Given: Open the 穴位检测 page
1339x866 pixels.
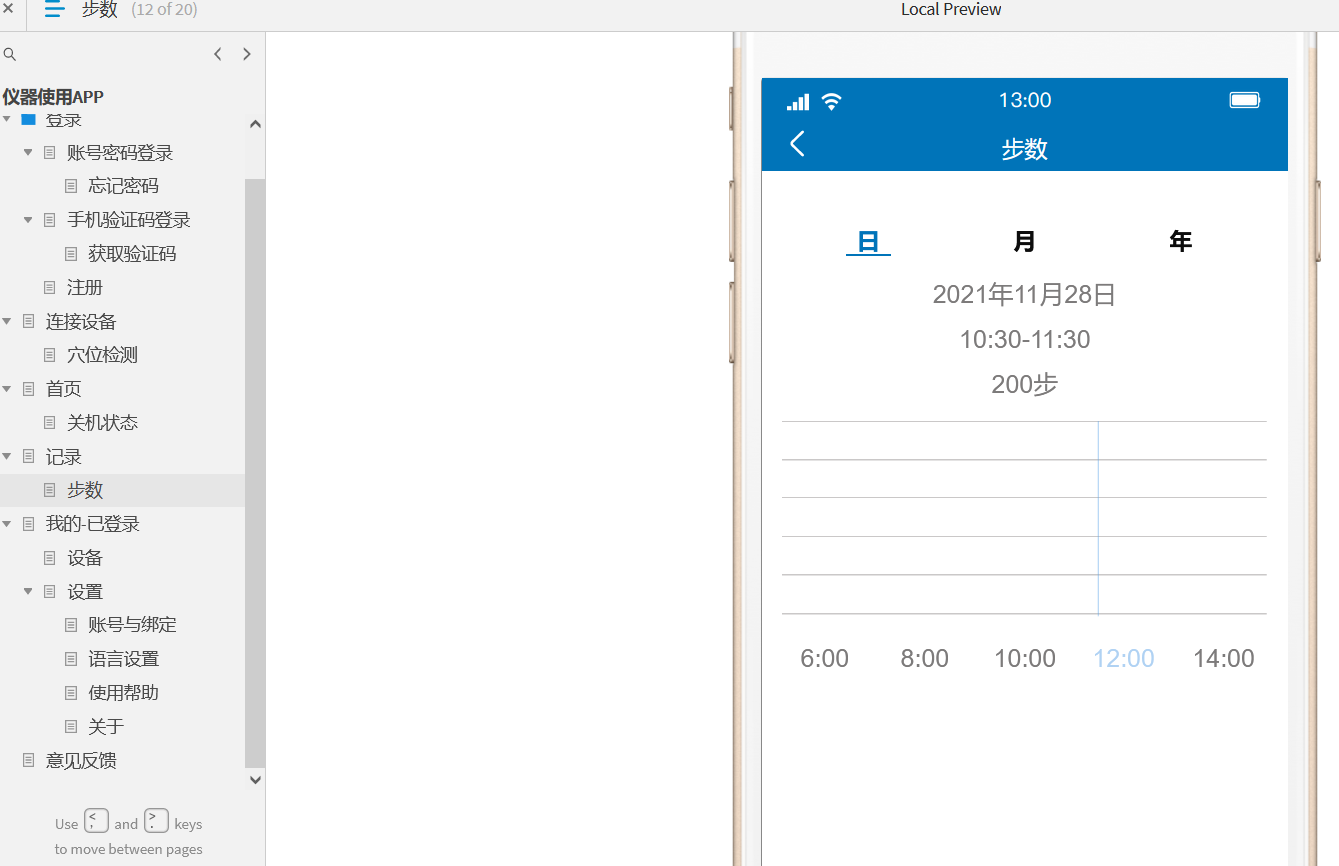Looking at the screenshot, I should [x=102, y=355].
